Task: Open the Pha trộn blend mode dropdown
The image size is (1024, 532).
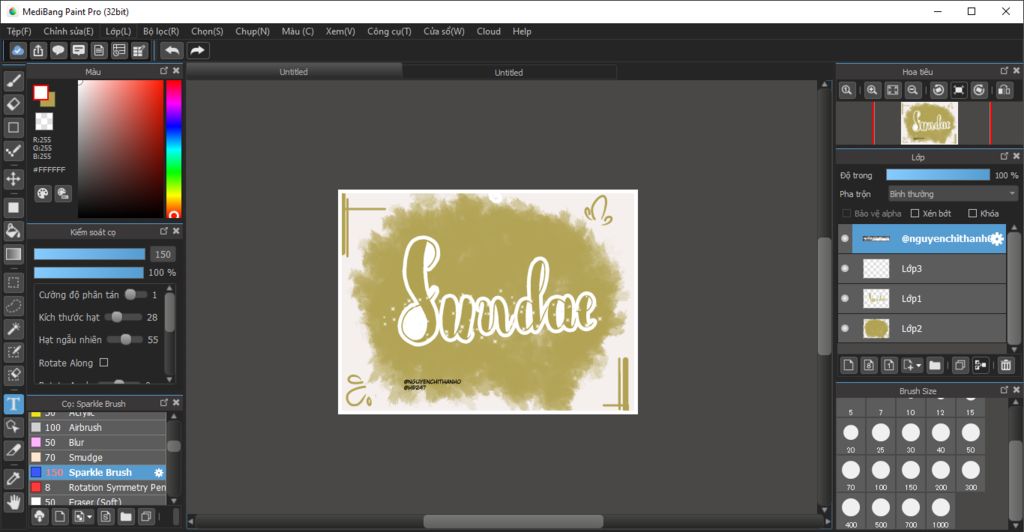Action: [952, 194]
